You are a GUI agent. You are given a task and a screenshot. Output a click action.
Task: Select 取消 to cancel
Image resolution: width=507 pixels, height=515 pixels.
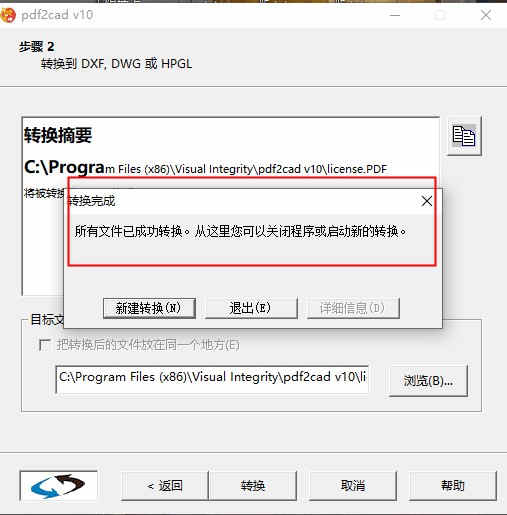pos(353,486)
